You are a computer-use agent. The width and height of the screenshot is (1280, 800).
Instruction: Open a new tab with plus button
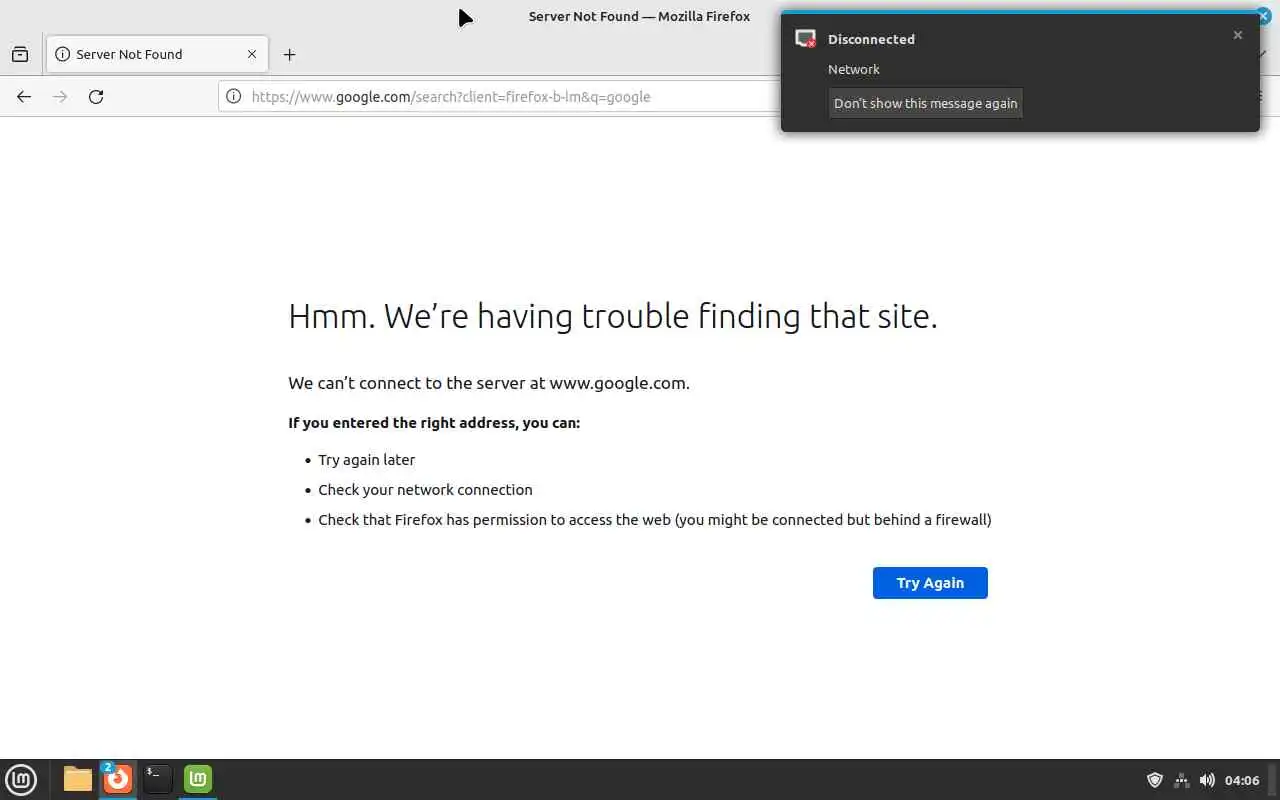click(289, 55)
